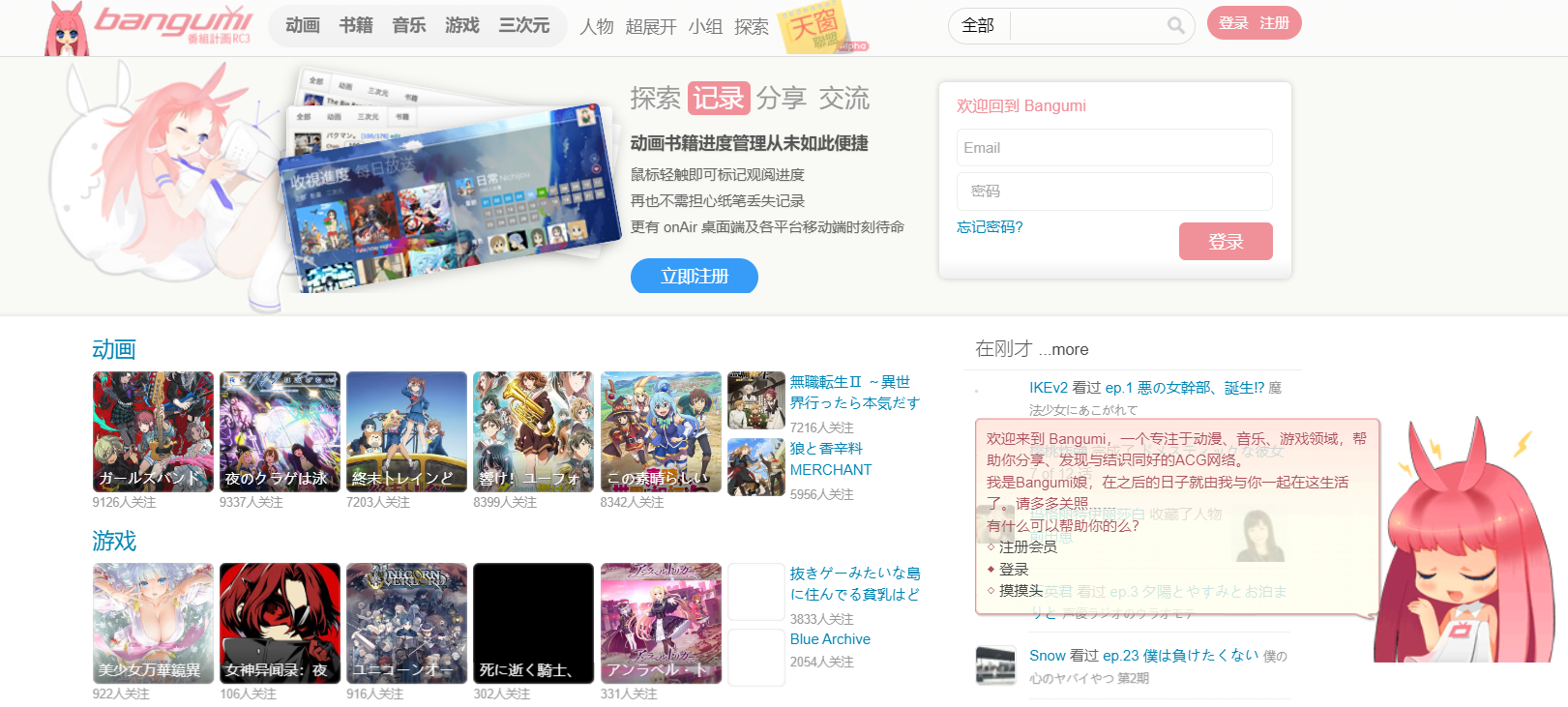Click the search magnifier icon

point(1175,25)
